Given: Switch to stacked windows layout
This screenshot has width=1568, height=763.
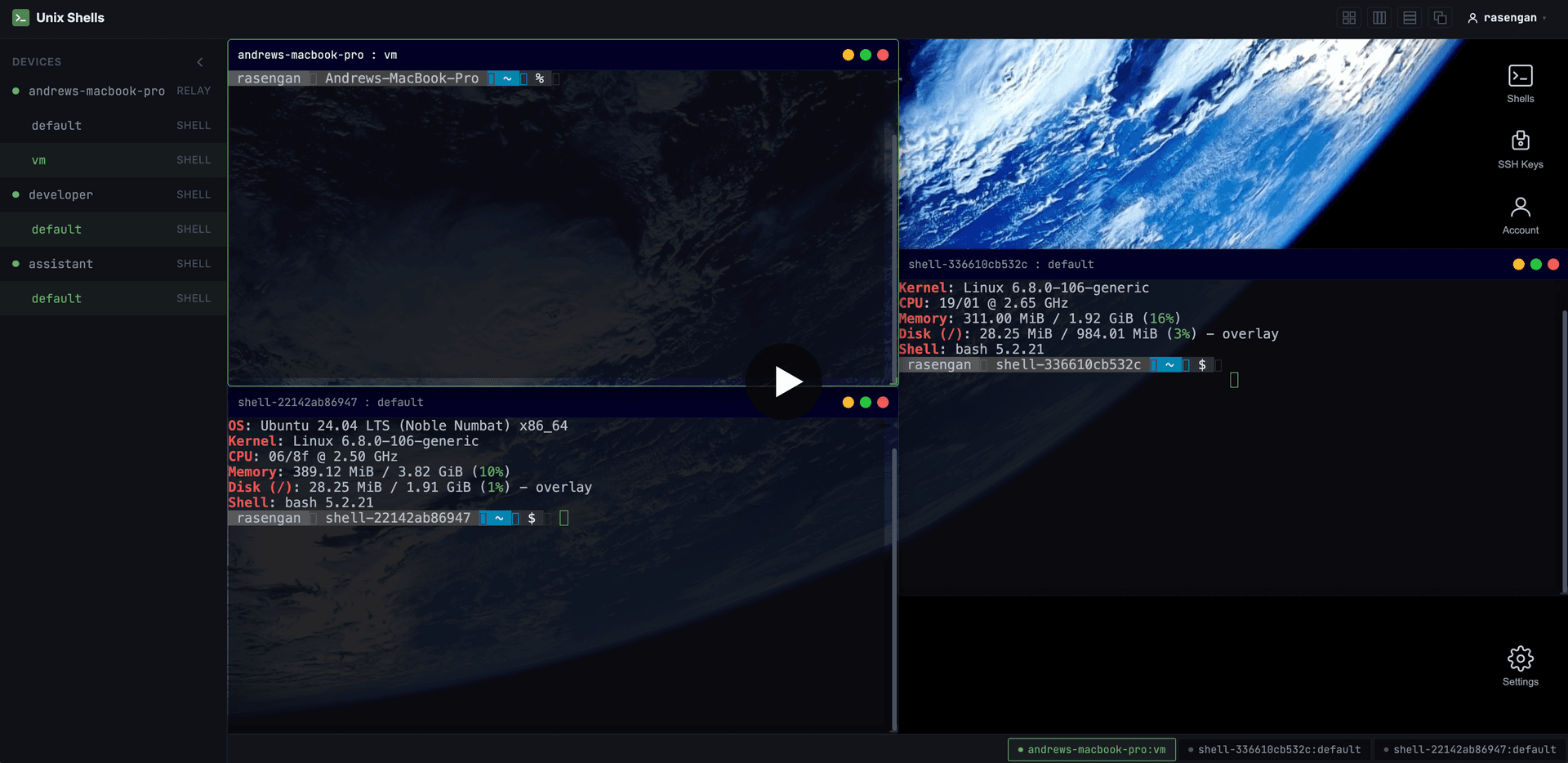Looking at the screenshot, I should tap(1440, 18).
